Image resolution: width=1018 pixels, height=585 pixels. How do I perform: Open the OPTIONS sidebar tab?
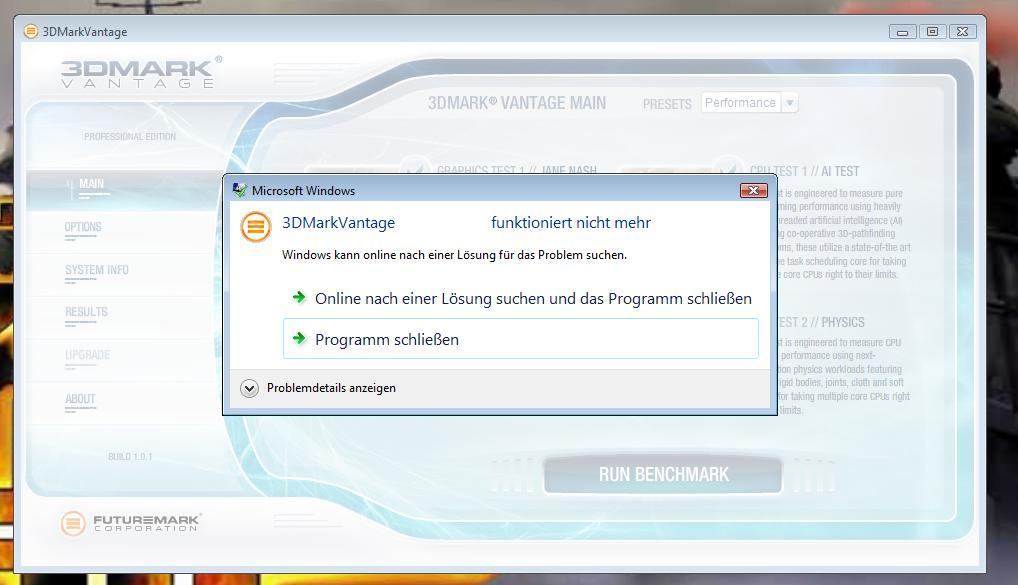pos(83,227)
